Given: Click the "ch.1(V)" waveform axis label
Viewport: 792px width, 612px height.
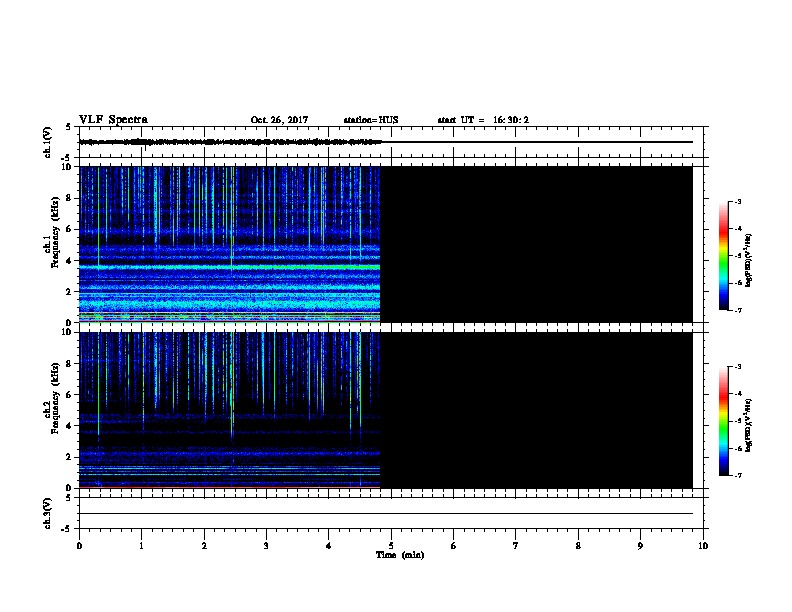Looking at the screenshot, I should pos(47,142).
